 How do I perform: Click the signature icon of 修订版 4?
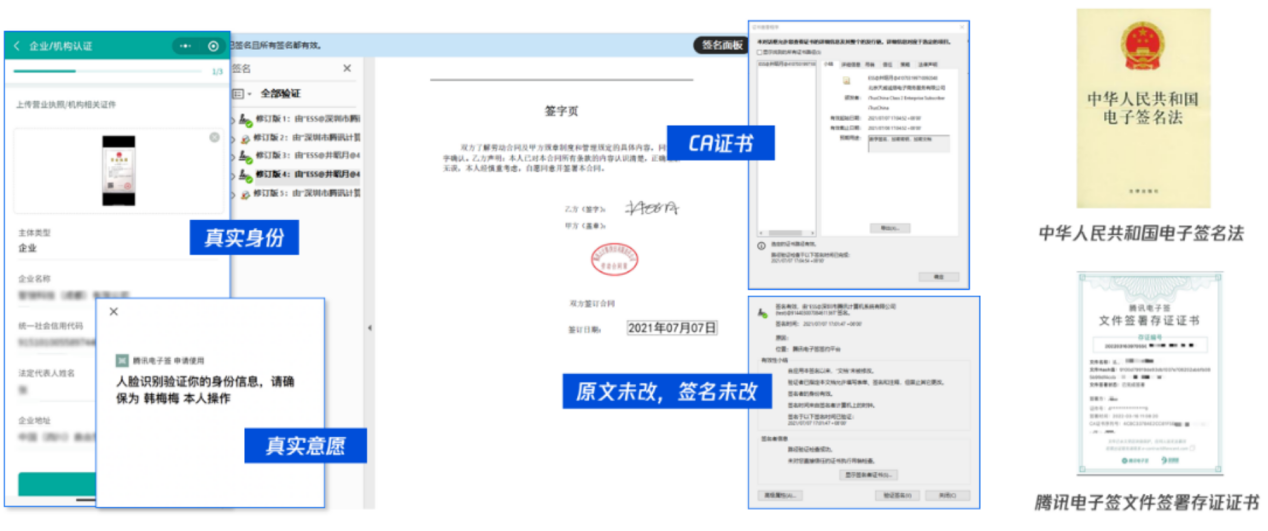click(245, 175)
